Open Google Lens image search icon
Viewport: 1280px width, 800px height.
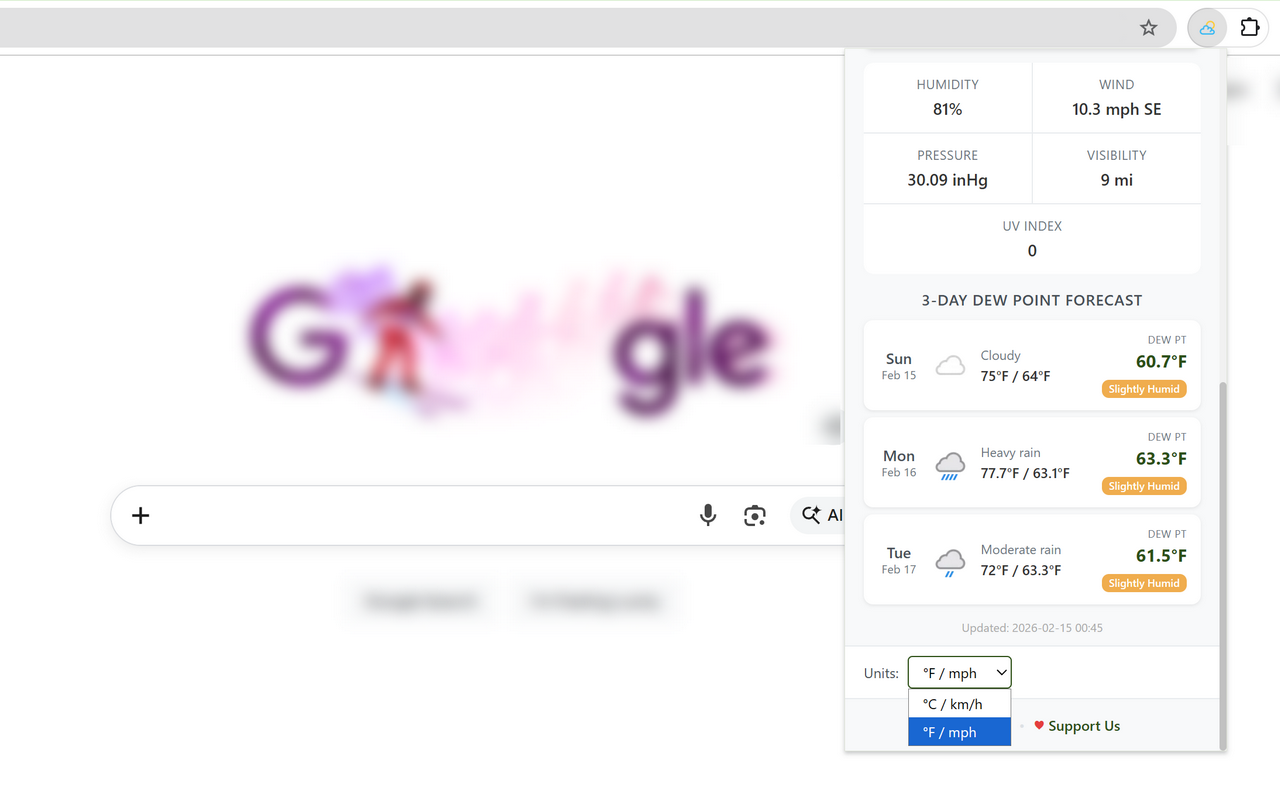[755, 515]
